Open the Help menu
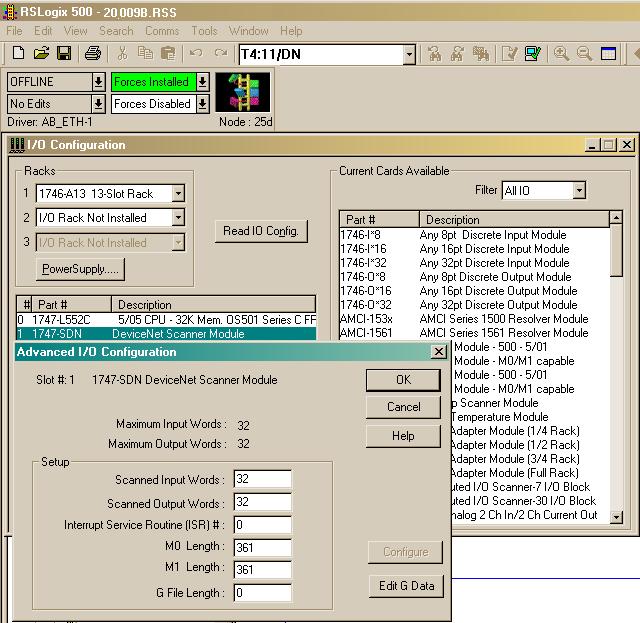The width and height of the screenshot is (640, 623). [x=291, y=31]
